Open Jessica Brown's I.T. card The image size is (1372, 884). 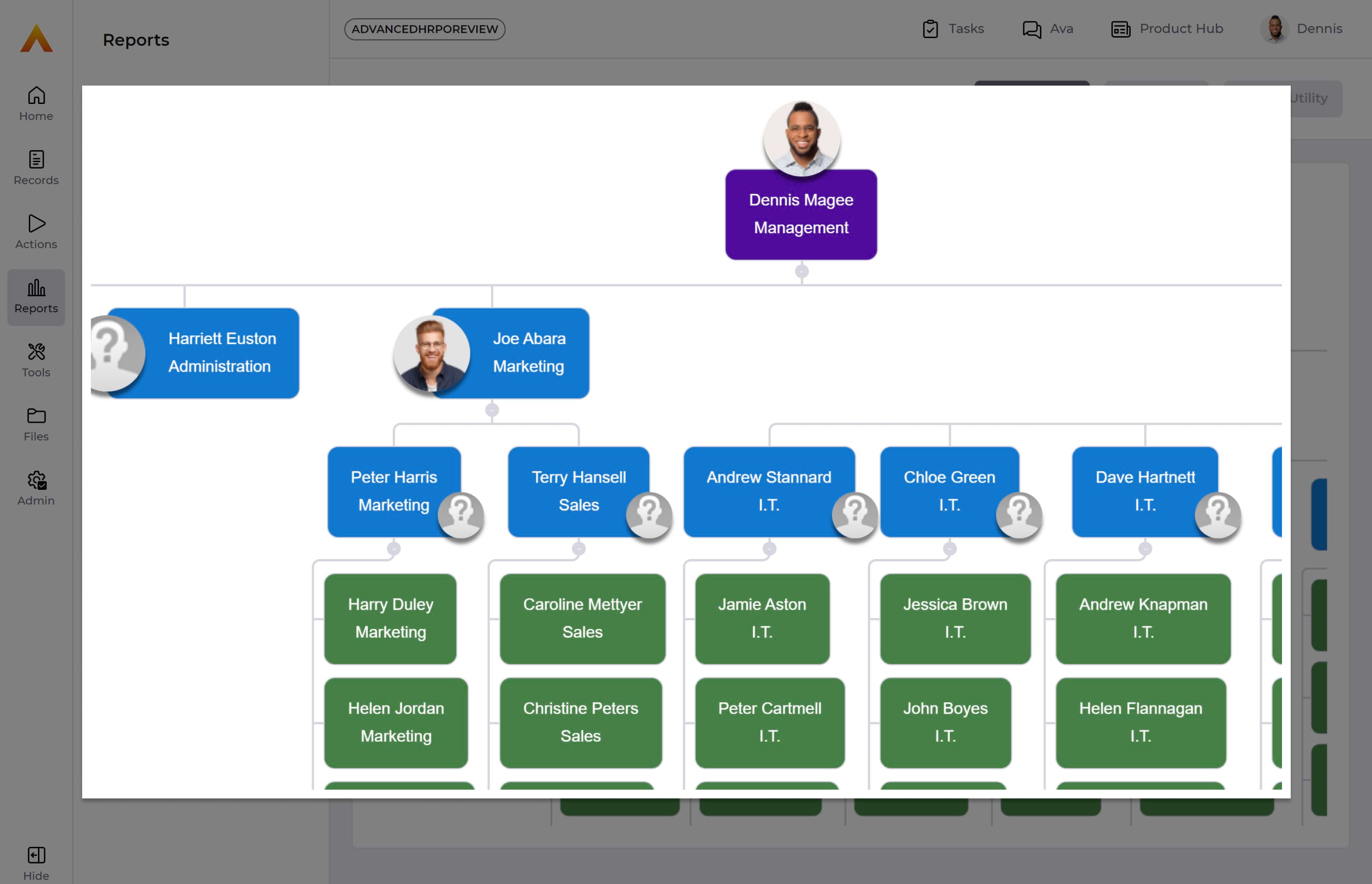pyautogui.click(x=956, y=619)
